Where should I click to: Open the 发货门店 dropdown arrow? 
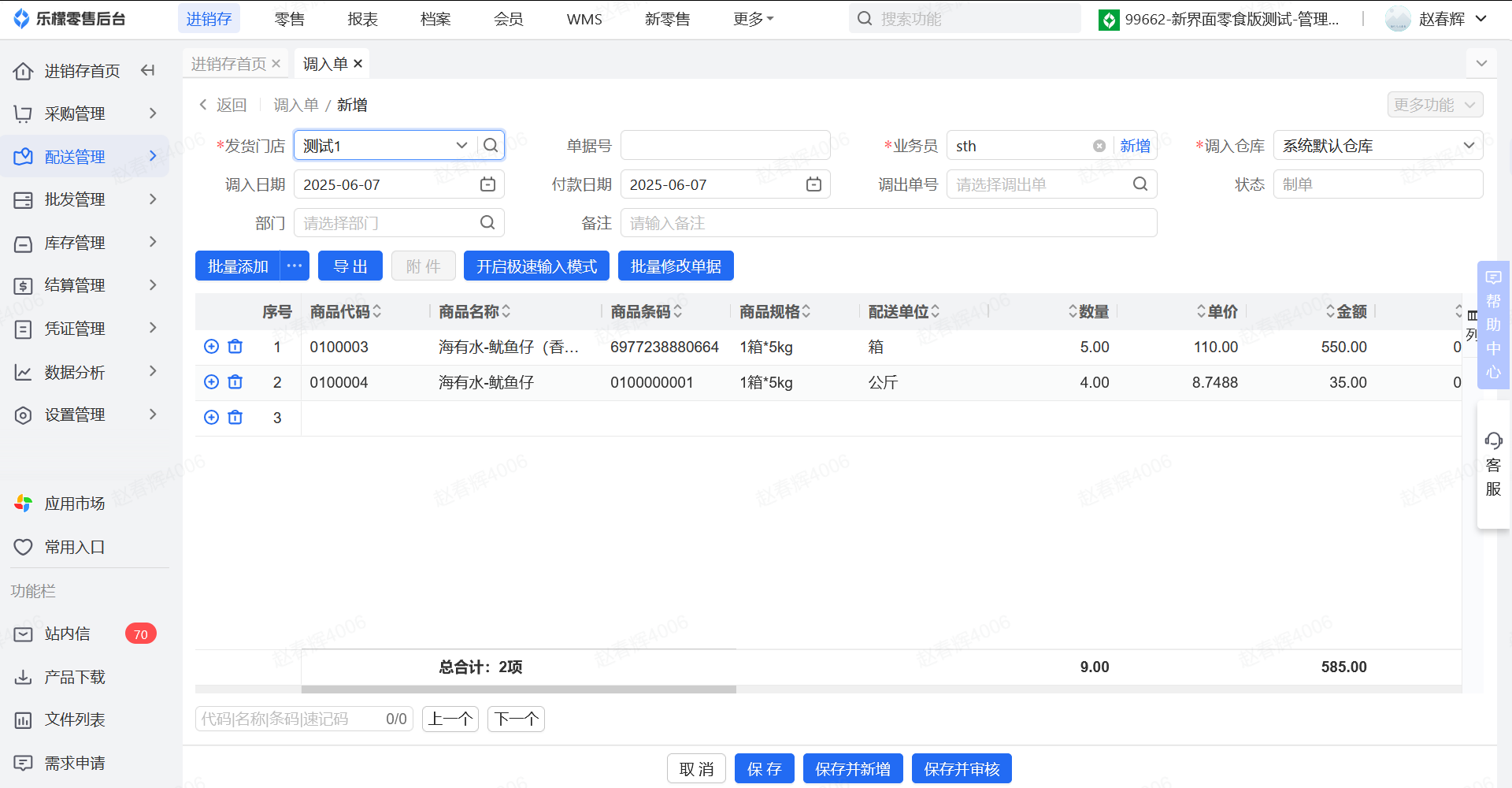(x=461, y=145)
